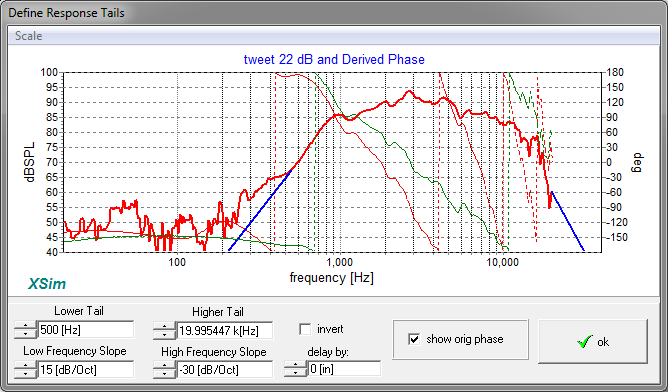This screenshot has height=392, width=668.
Task: Click the 1,000 frequency axis tick label
Action: tap(340, 262)
